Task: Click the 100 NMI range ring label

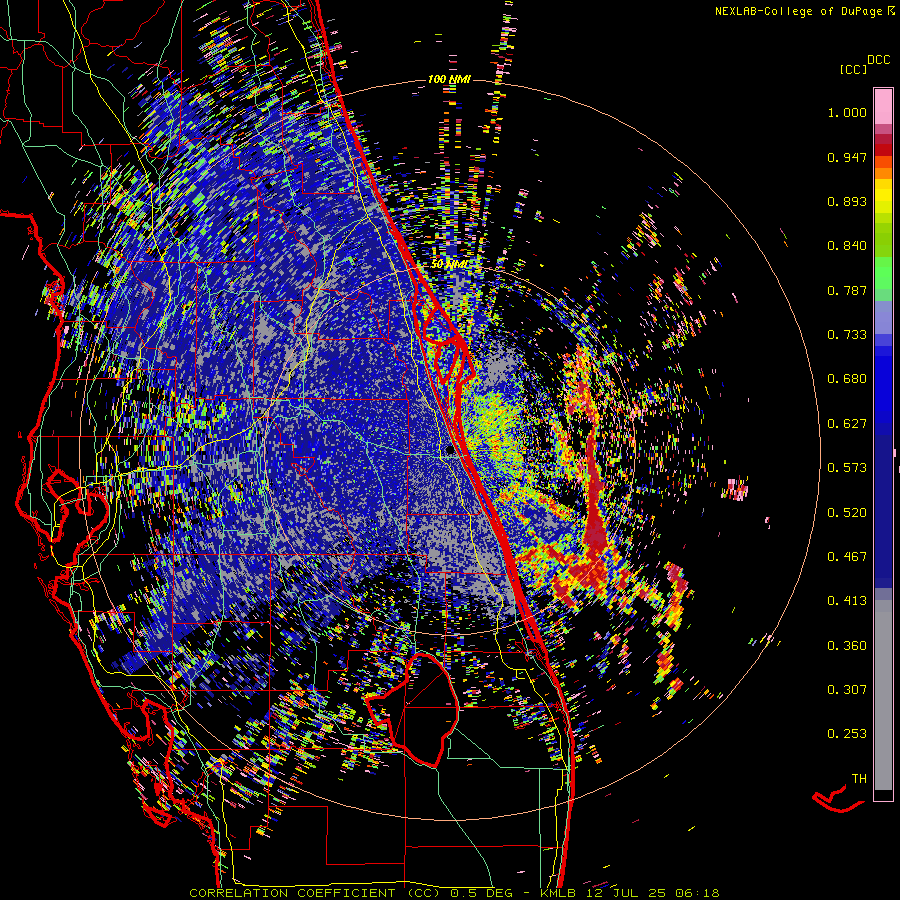Action: point(449,79)
